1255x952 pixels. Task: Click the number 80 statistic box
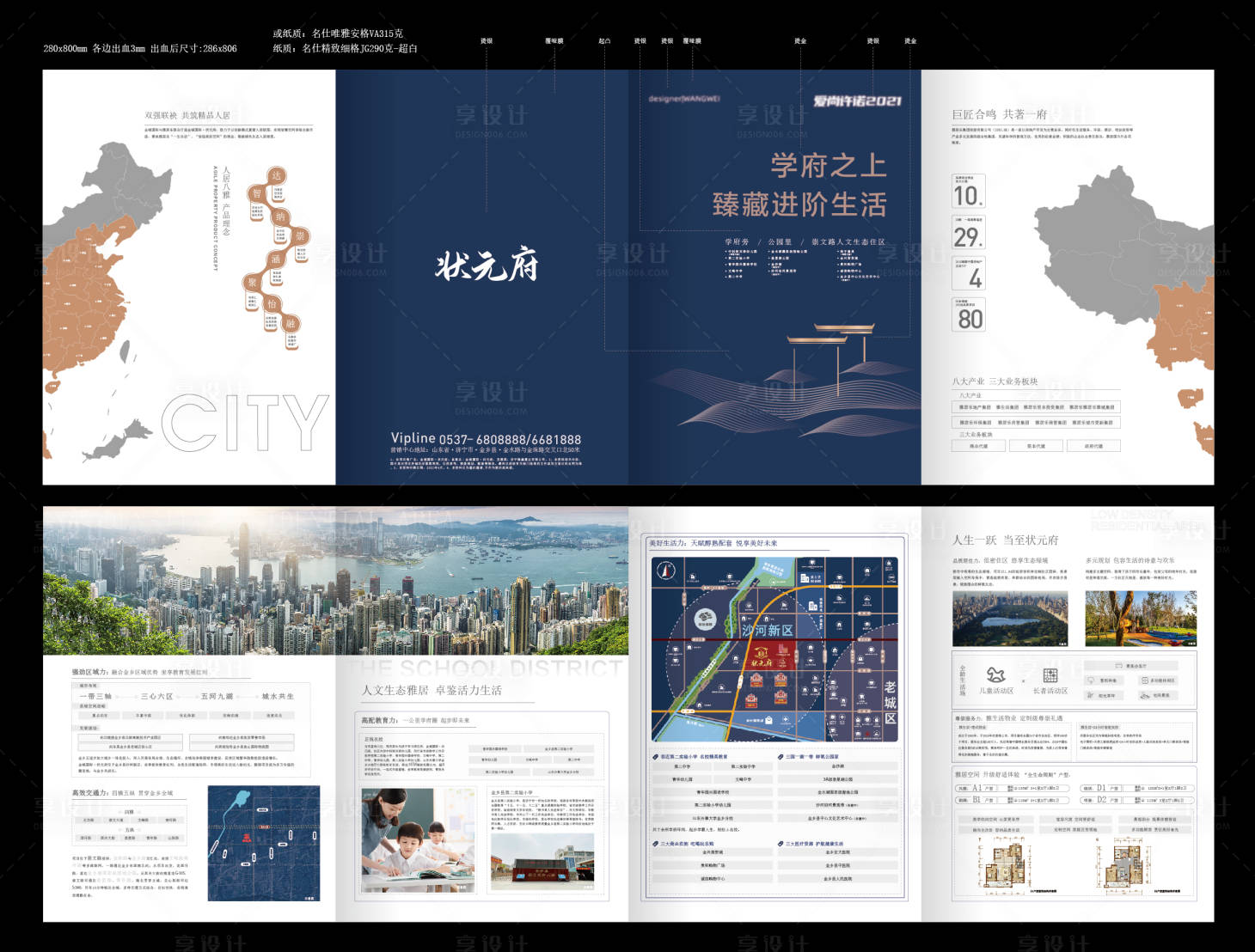(968, 314)
